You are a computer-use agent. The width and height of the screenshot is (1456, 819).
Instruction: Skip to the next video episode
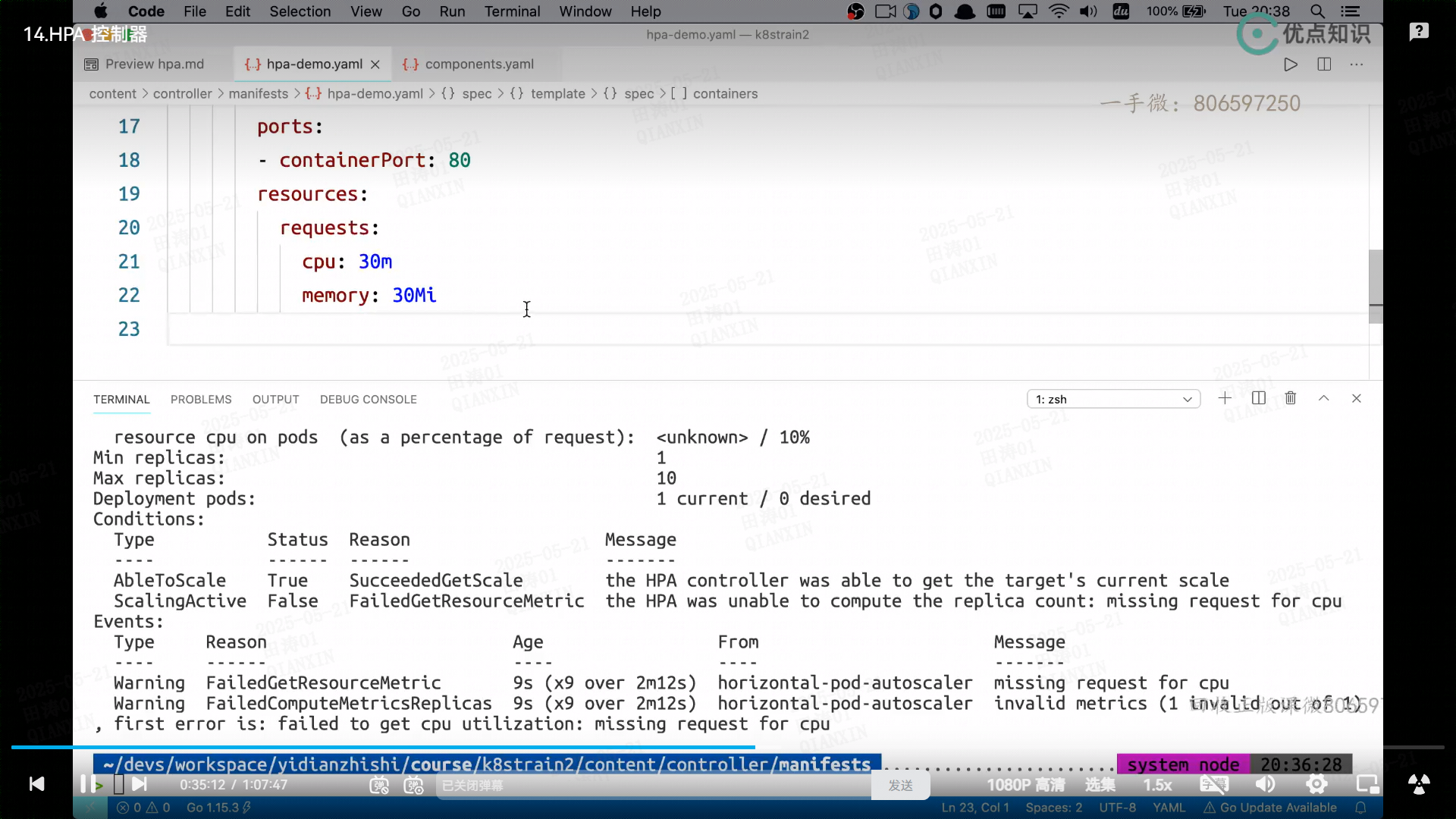coord(140,784)
